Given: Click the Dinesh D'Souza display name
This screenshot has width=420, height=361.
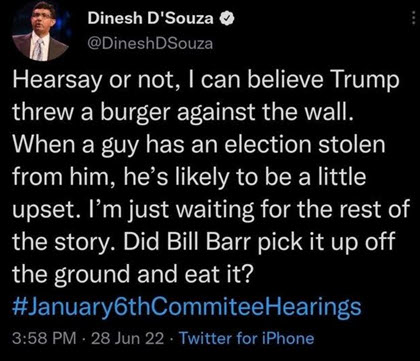Looking at the screenshot, I should pyautogui.click(x=151, y=19).
